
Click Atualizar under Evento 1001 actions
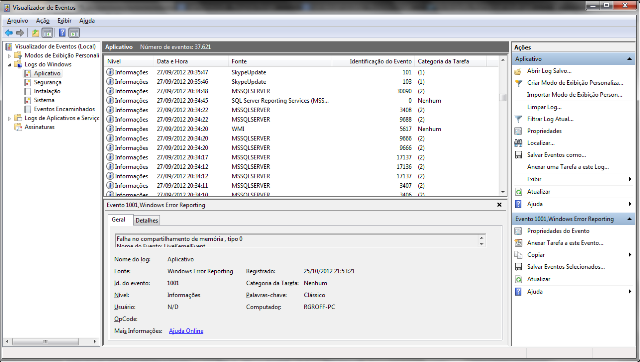(x=538, y=279)
